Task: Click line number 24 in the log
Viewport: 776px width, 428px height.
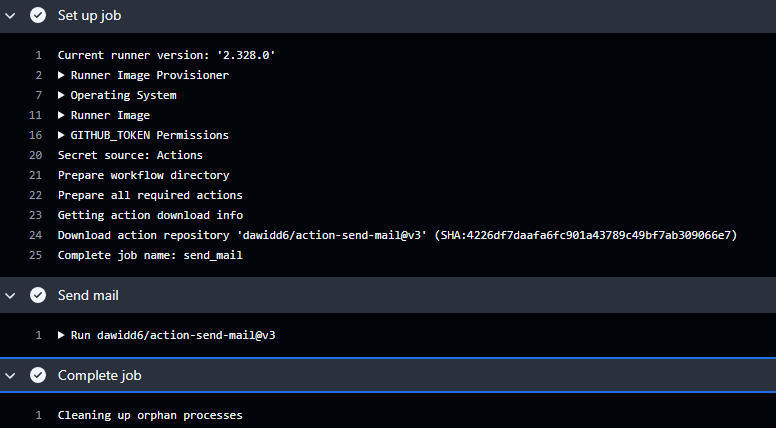Action: click(x=35, y=235)
